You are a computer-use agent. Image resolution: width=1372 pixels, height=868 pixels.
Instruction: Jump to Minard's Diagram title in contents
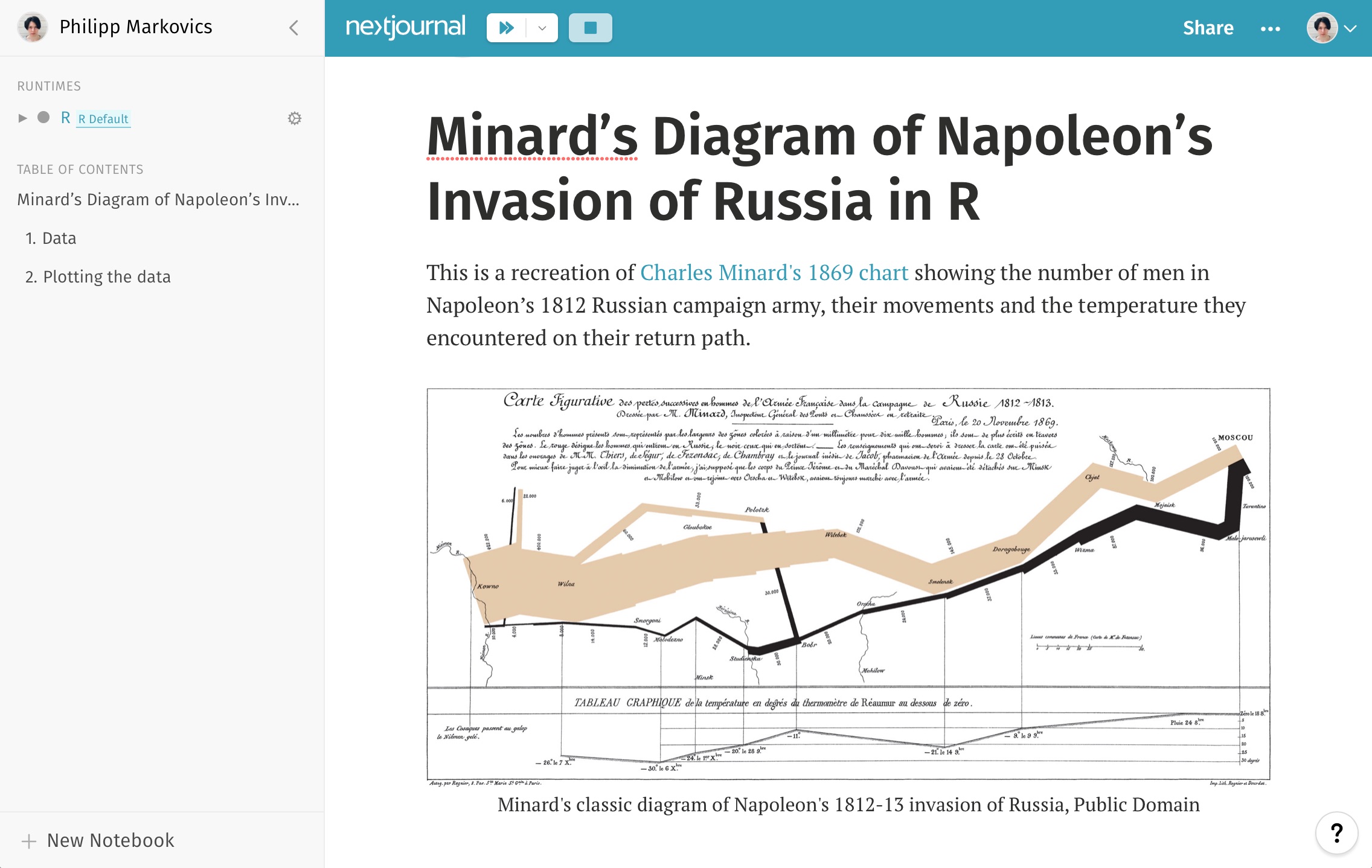[x=158, y=200]
